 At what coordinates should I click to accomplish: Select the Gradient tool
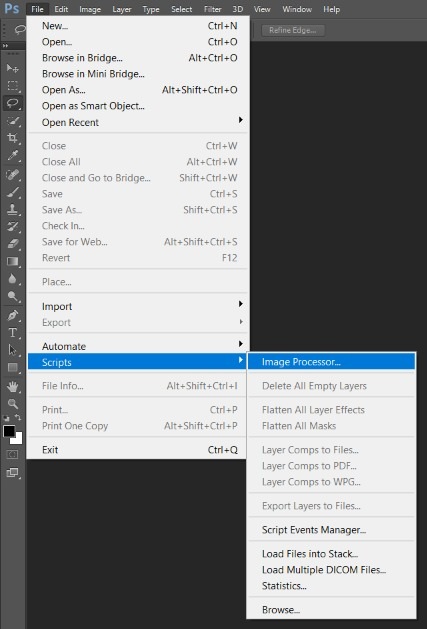tap(12, 262)
